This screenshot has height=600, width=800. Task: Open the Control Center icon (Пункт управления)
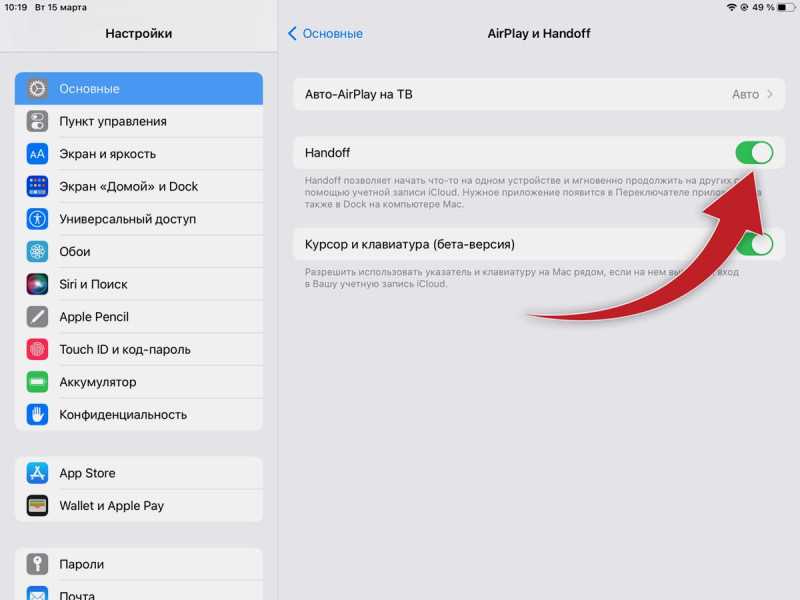click(x=37, y=121)
